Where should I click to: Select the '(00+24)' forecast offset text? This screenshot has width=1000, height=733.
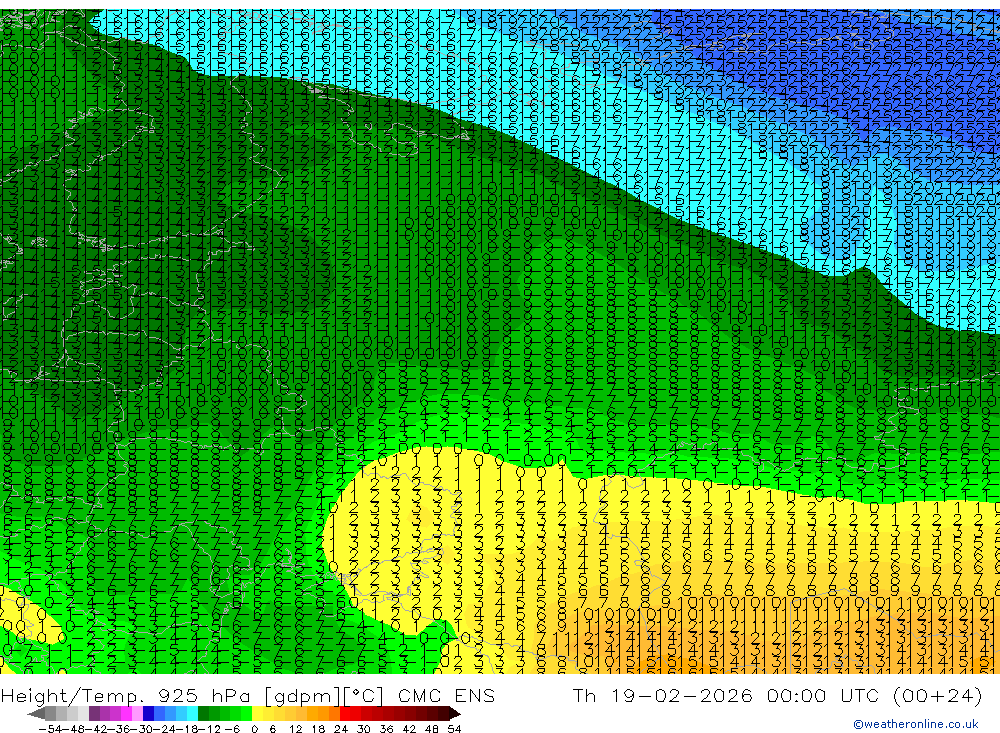click(x=937, y=695)
